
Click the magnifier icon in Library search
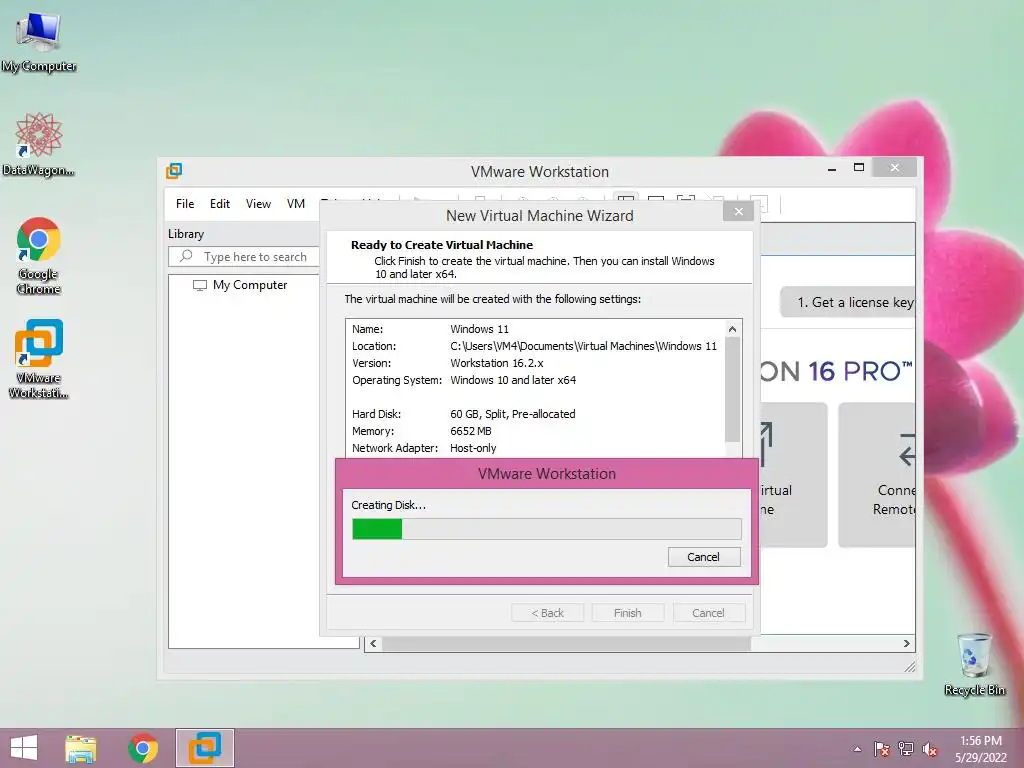(186, 256)
